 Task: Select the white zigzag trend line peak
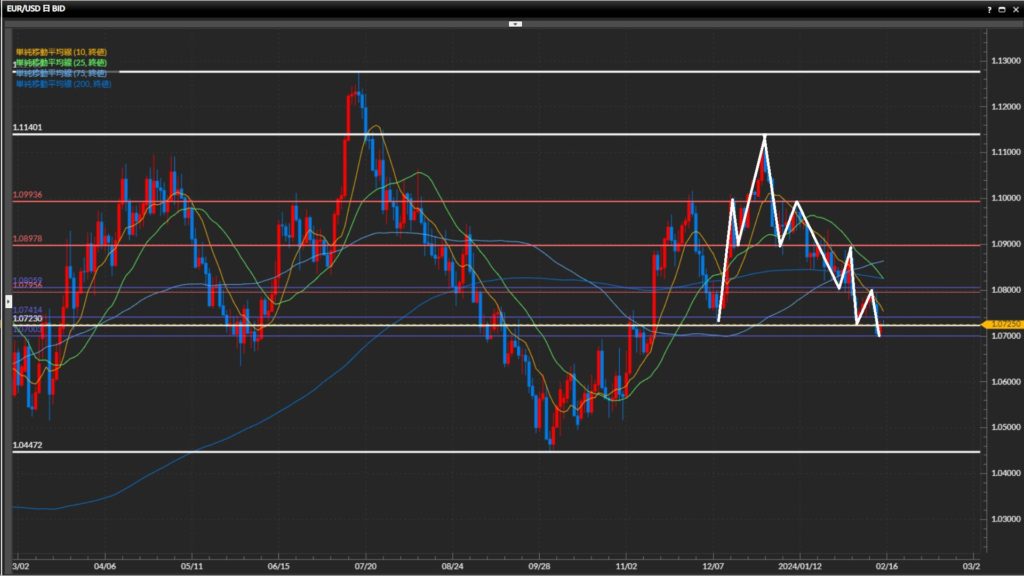[x=764, y=136]
